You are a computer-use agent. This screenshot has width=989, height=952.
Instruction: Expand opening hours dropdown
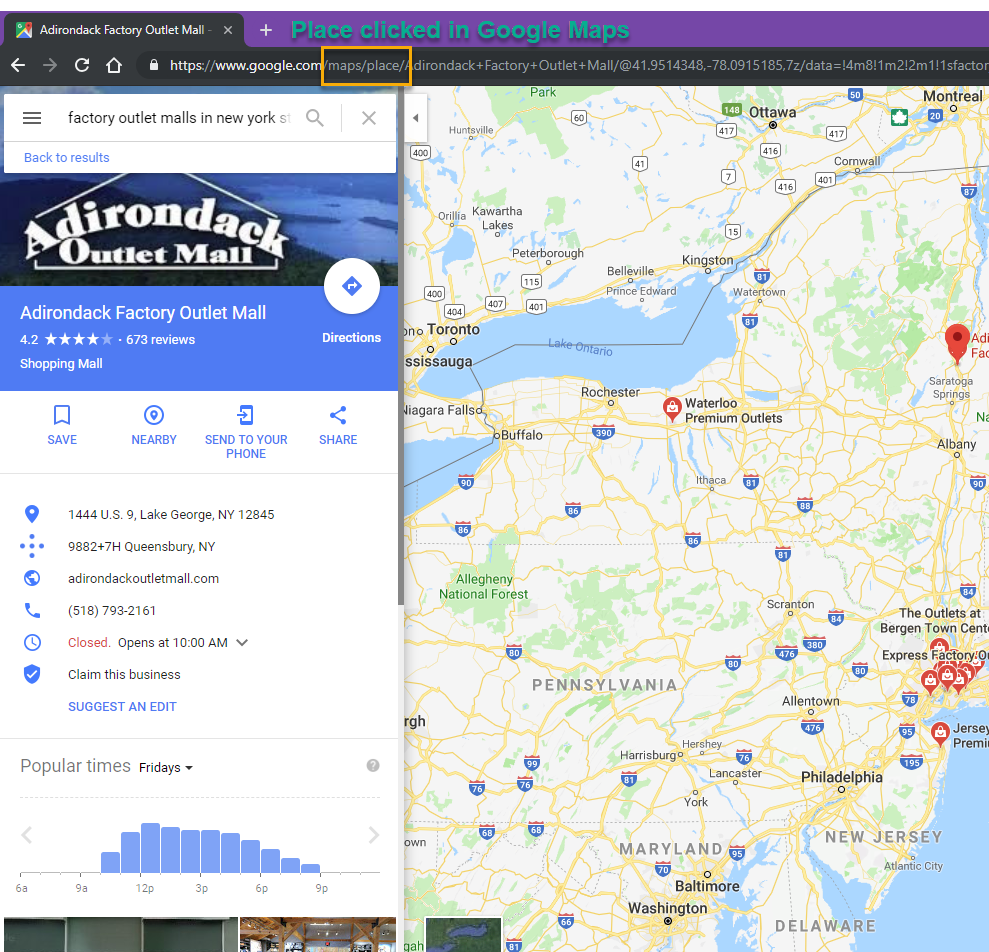pyautogui.click(x=242, y=643)
